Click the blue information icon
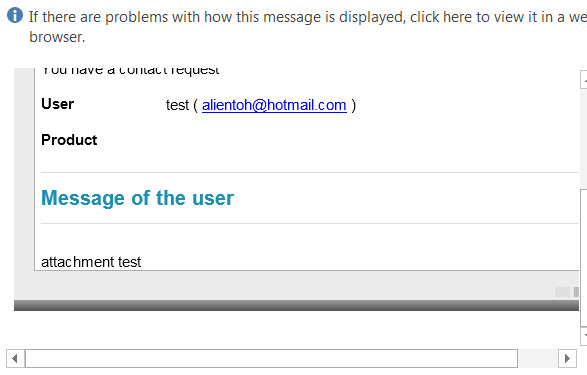 point(15,16)
